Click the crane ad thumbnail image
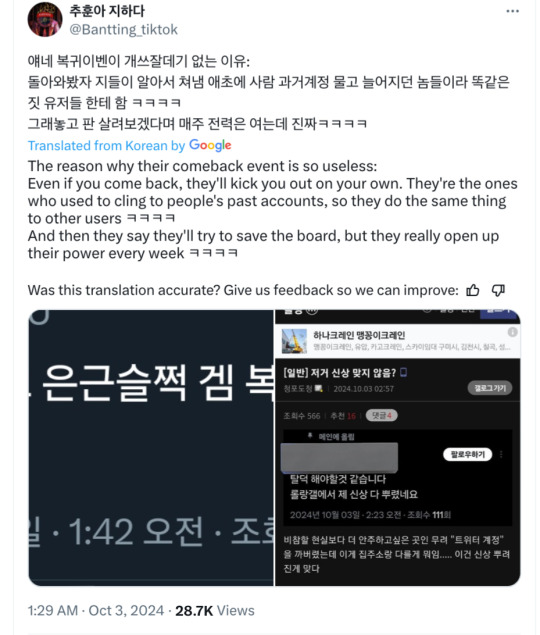Viewport: 540px width, 635px height. (x=294, y=341)
